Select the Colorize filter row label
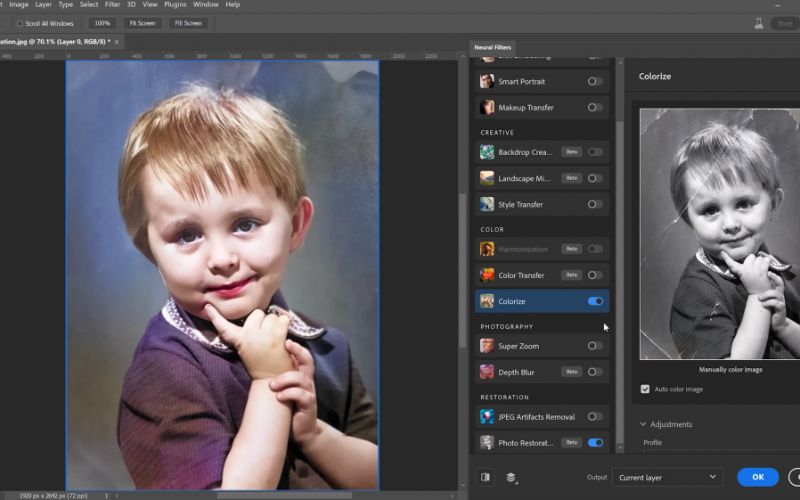This screenshot has height=500, width=800. [x=512, y=302]
